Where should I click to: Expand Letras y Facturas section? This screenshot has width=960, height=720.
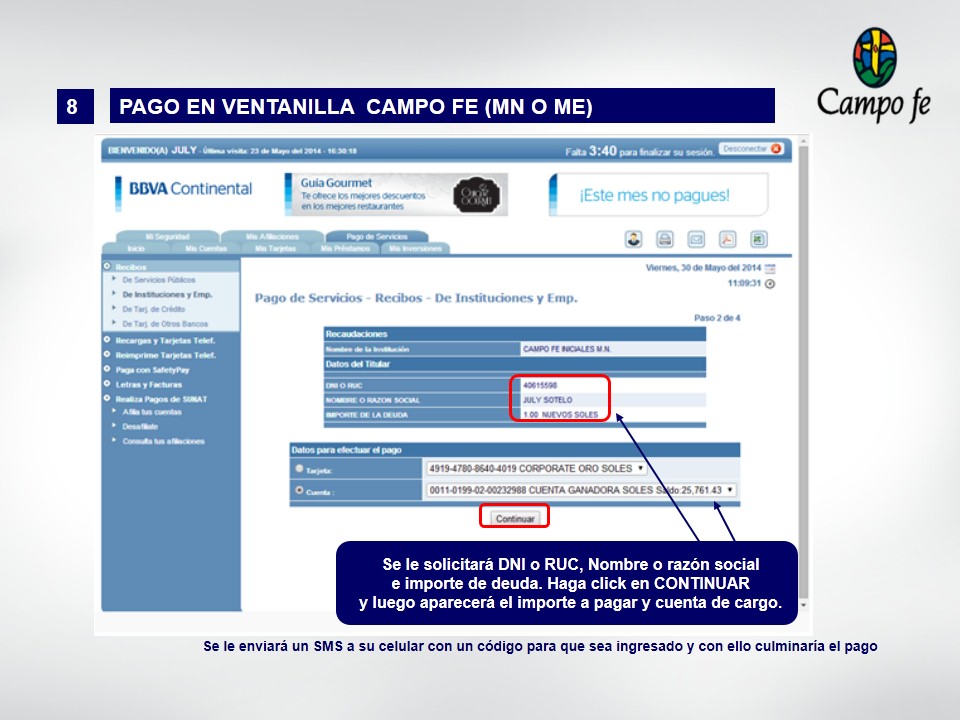coord(107,384)
